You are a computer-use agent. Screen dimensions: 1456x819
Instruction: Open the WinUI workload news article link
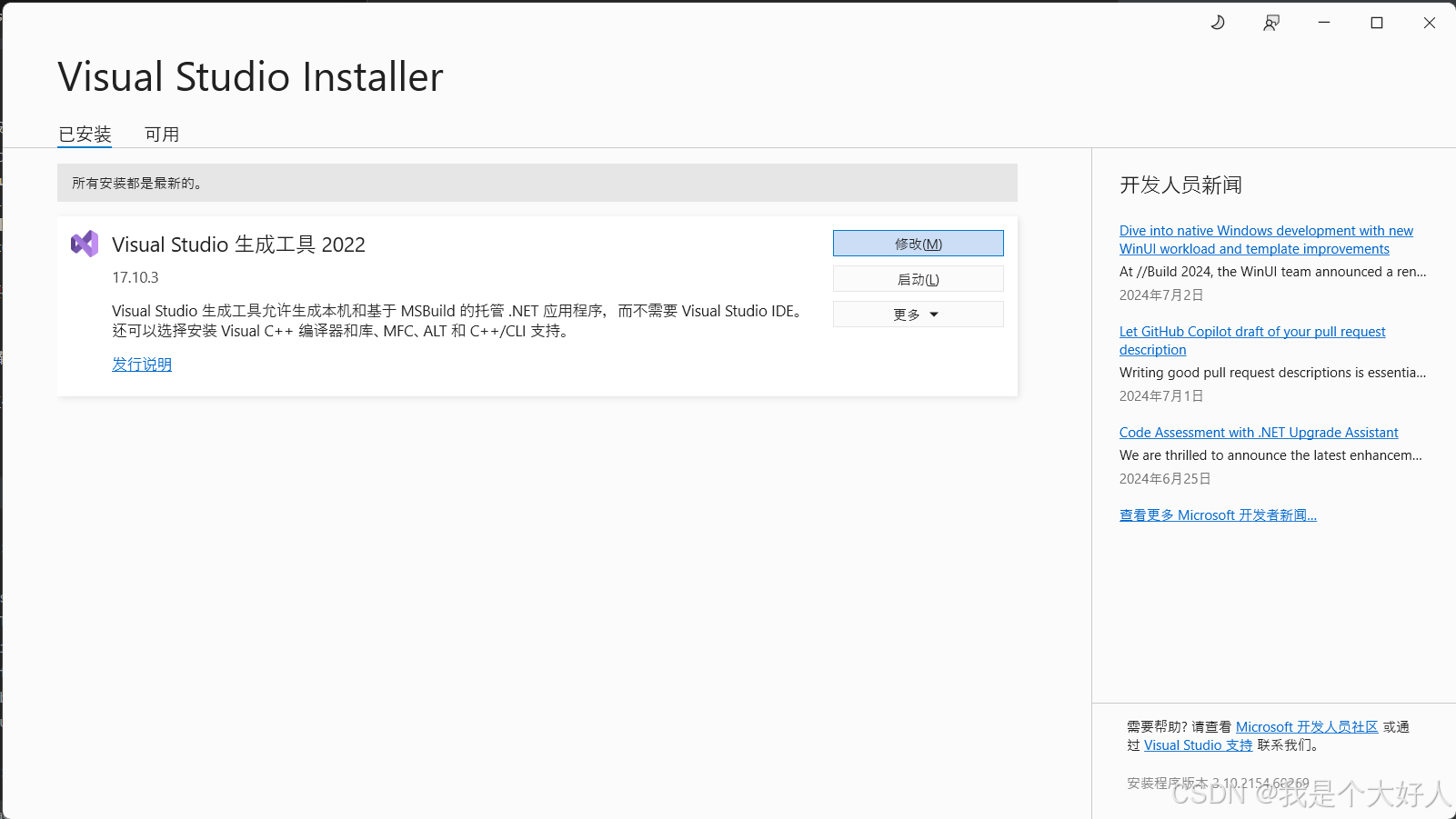(x=1266, y=240)
